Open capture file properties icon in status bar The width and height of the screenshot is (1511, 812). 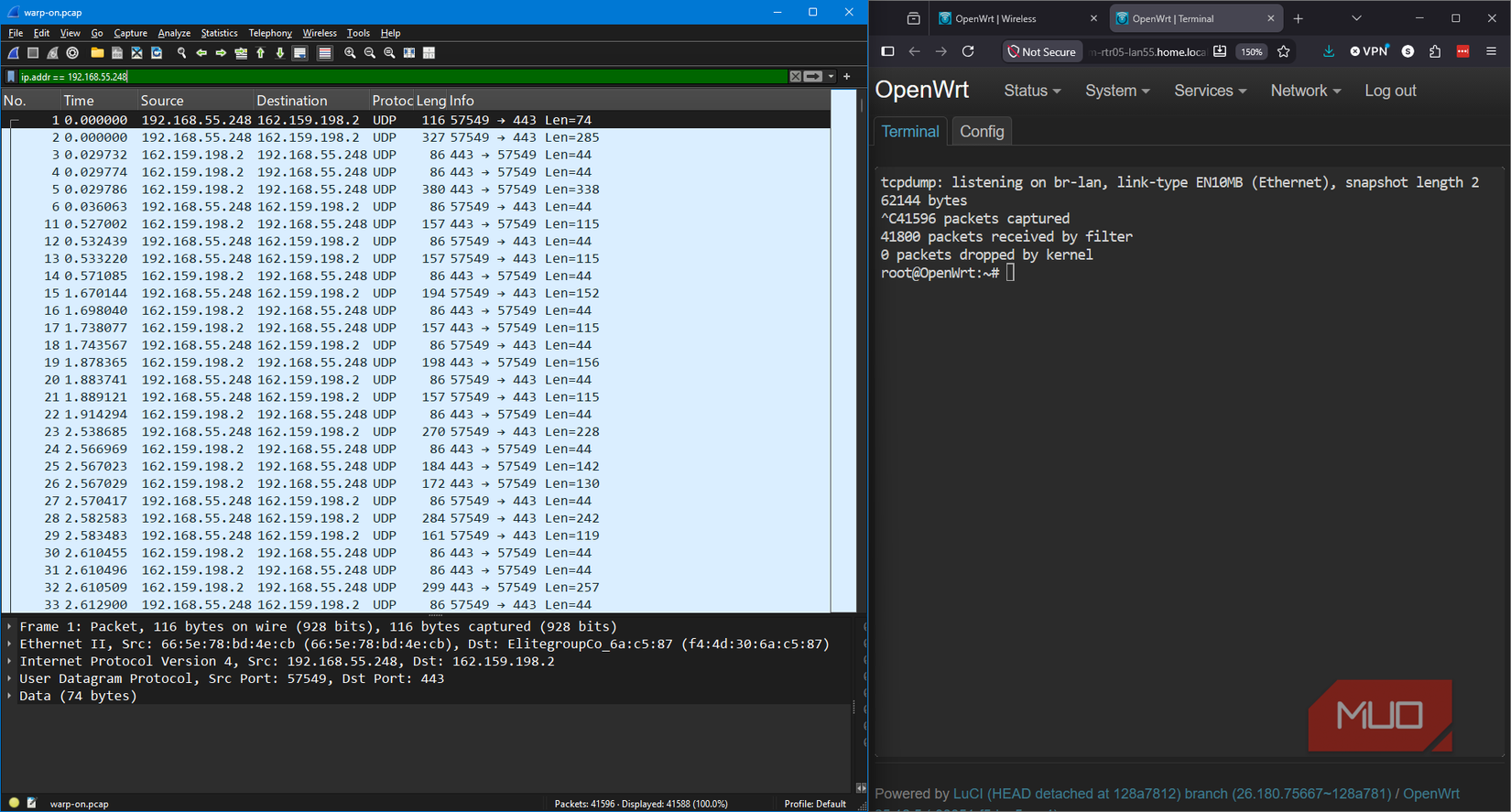pos(32,803)
